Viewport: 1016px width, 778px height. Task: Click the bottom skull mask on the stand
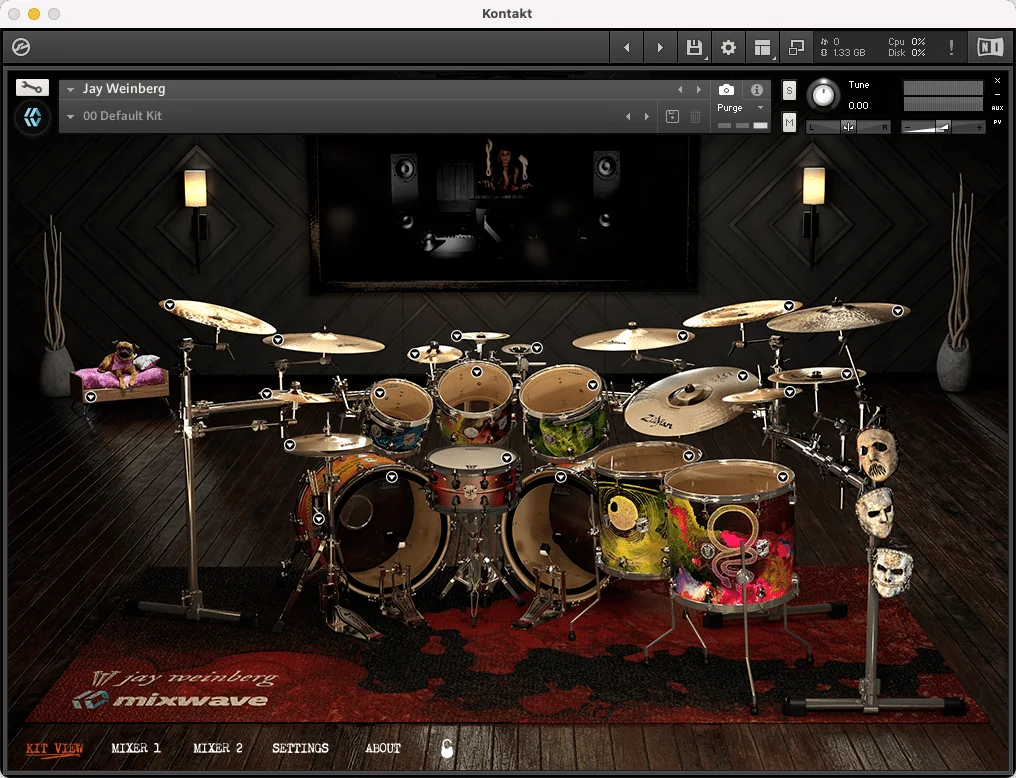(892, 571)
